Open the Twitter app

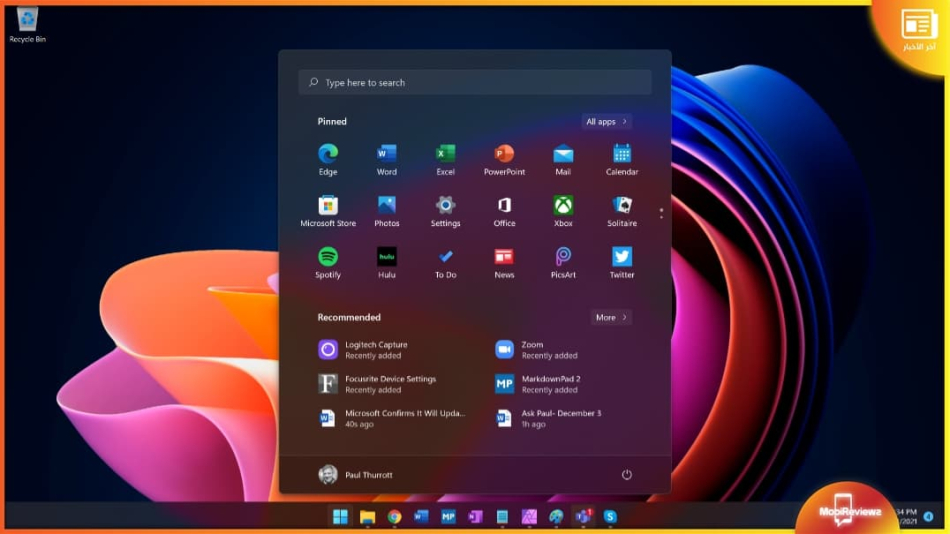pos(622,263)
